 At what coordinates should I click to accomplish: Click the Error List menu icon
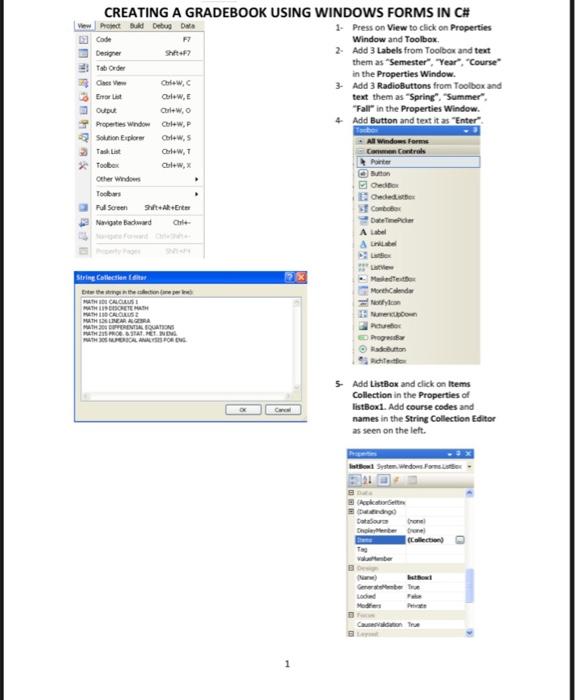coord(83,96)
